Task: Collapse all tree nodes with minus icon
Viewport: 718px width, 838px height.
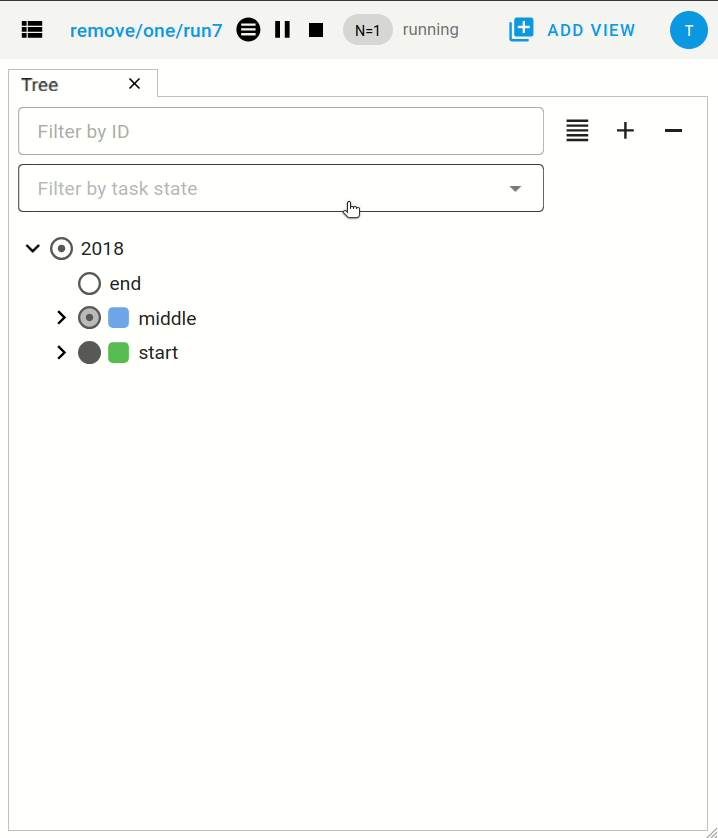Action: (673, 130)
